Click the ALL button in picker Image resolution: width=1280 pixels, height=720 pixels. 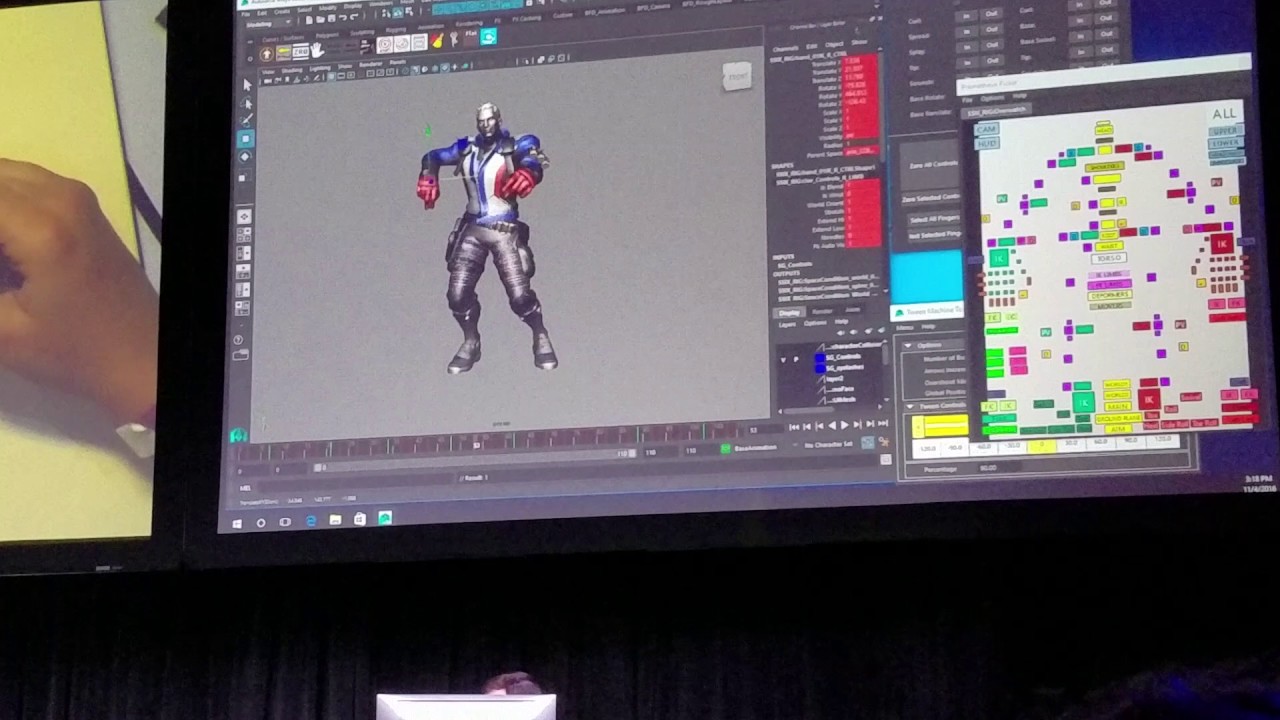[x=1224, y=114]
